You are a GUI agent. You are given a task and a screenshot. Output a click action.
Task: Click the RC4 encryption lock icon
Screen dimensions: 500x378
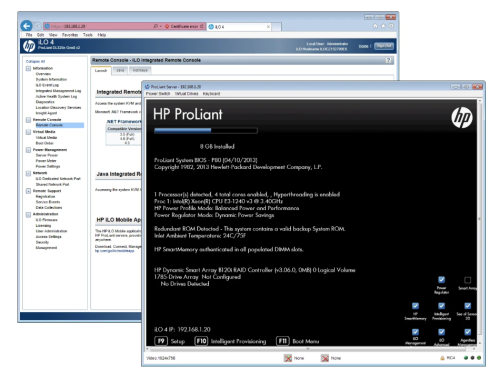443,358
